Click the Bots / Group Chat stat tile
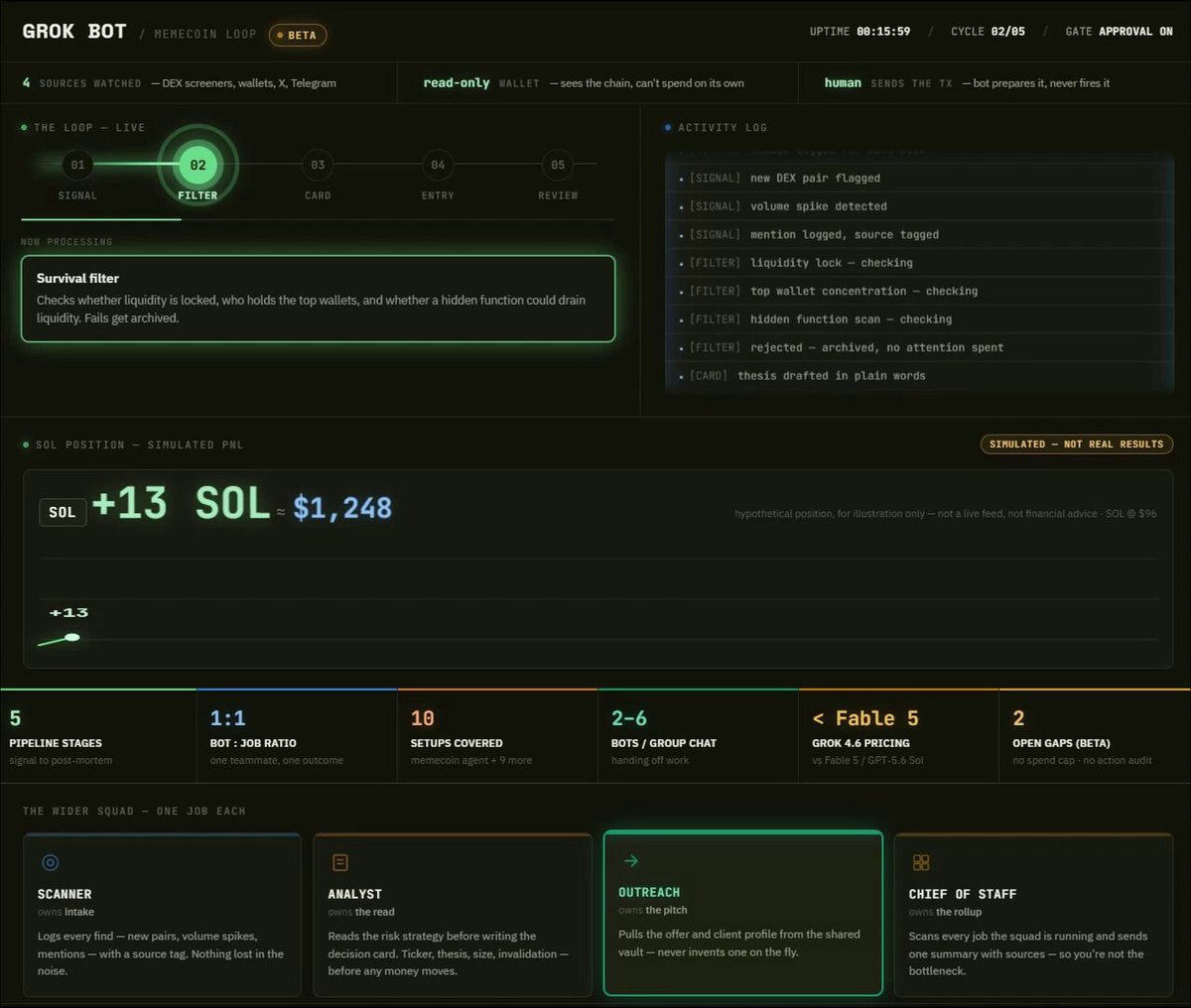The height and width of the screenshot is (1008, 1191). (699, 736)
